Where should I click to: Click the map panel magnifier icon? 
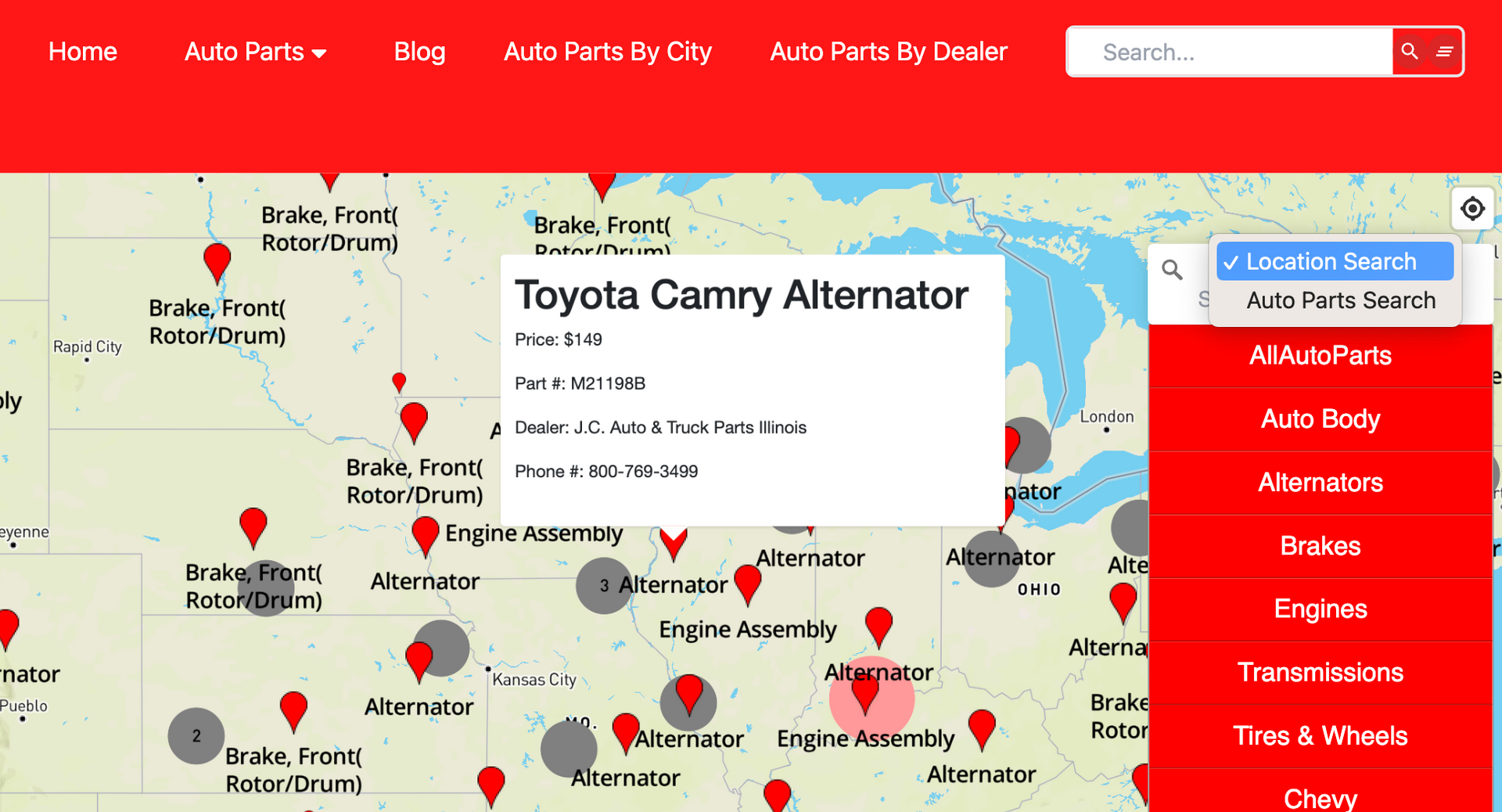pyautogui.click(x=1172, y=271)
